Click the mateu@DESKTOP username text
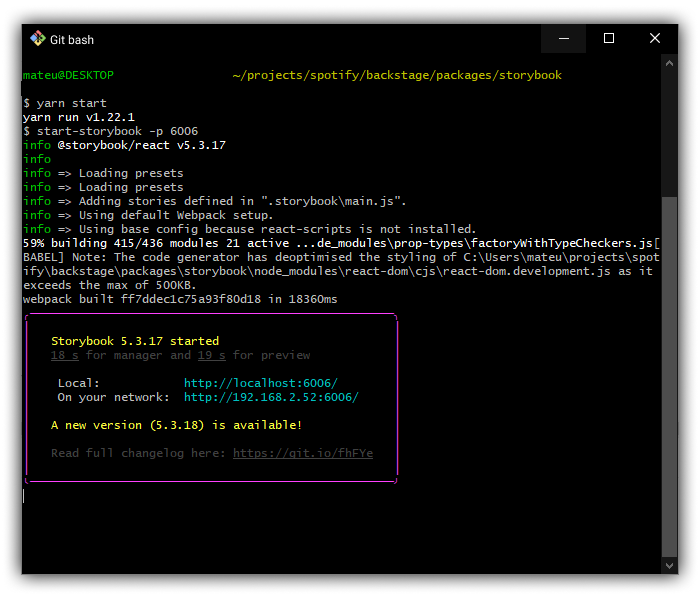Image resolution: width=700 pixels, height=600 pixels. [68, 75]
